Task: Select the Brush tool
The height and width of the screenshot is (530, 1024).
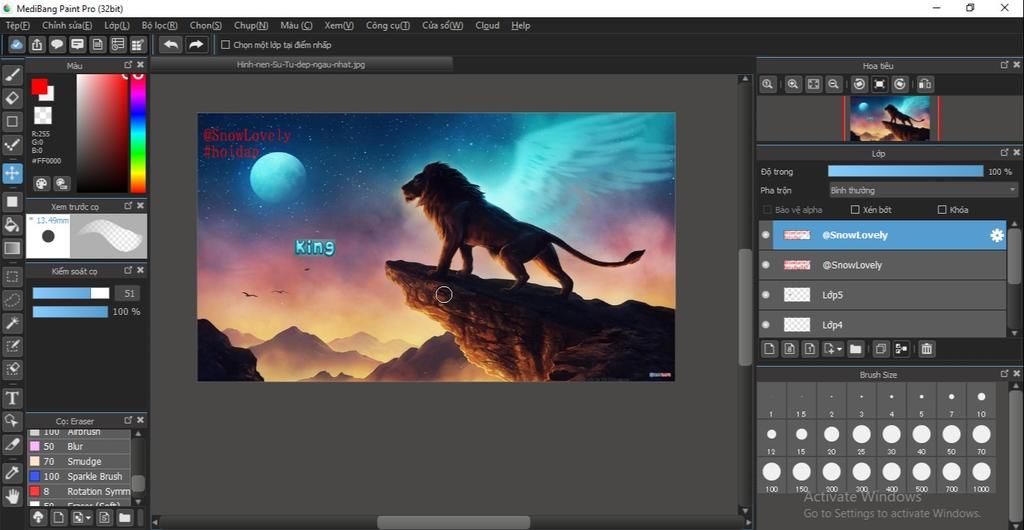Action: point(12,76)
